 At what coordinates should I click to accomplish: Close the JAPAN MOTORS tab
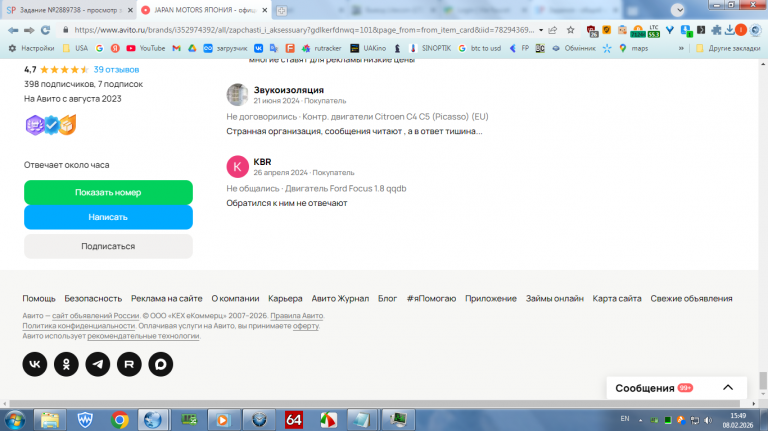(x=264, y=10)
